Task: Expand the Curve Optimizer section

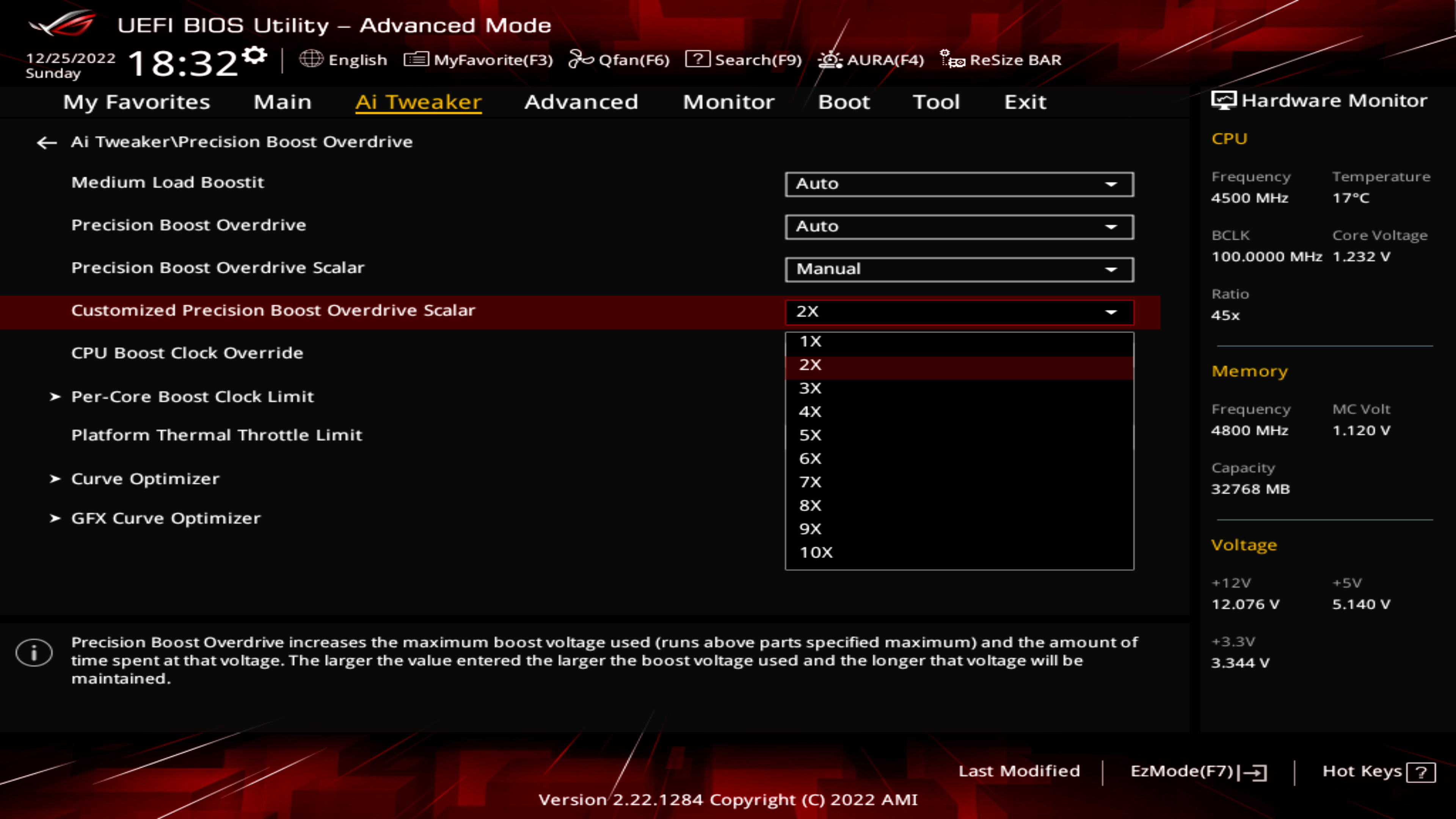Action: pos(145,478)
